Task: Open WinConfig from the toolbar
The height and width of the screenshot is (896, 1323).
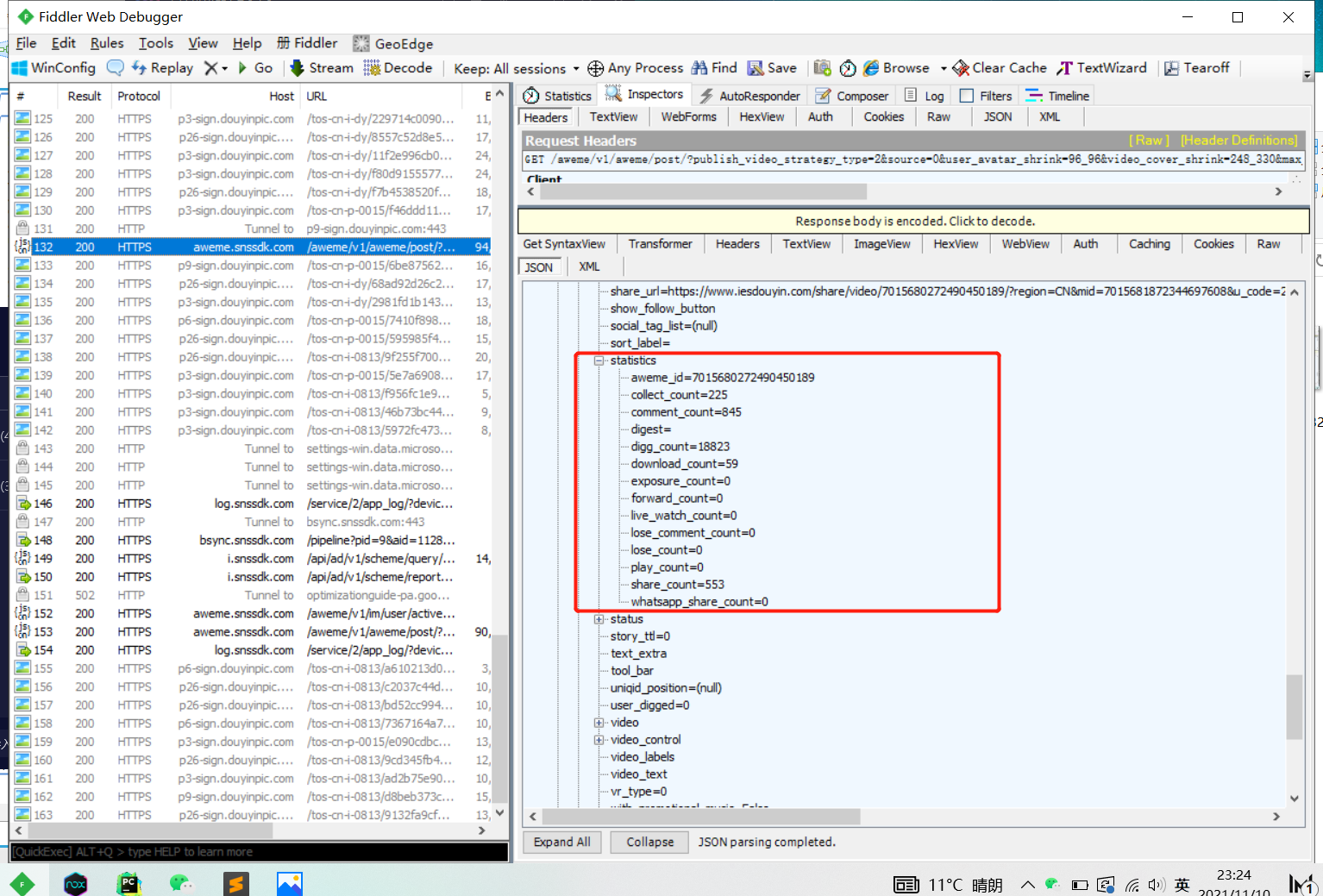Action: click(53, 68)
